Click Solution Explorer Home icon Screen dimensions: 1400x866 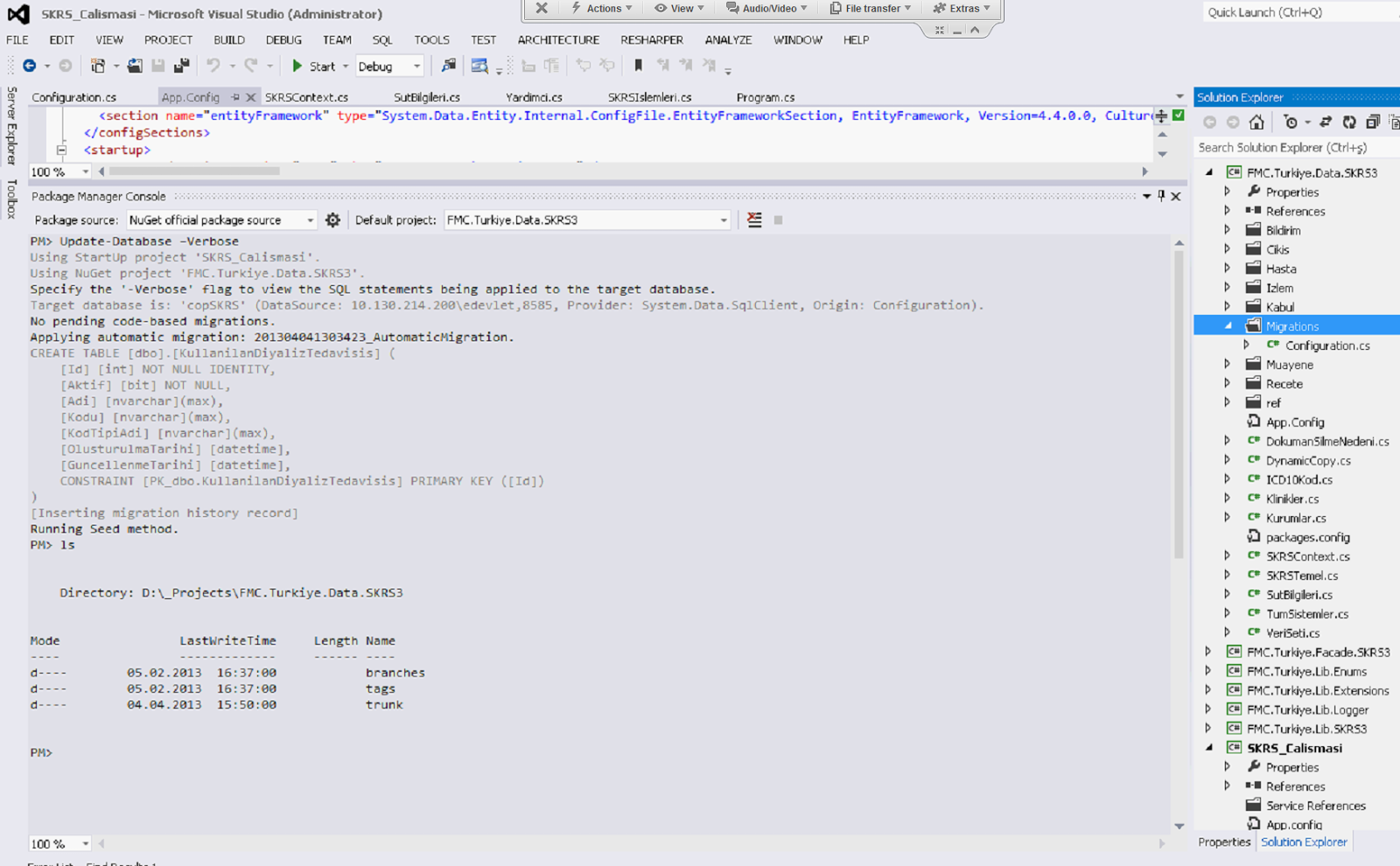1256,122
